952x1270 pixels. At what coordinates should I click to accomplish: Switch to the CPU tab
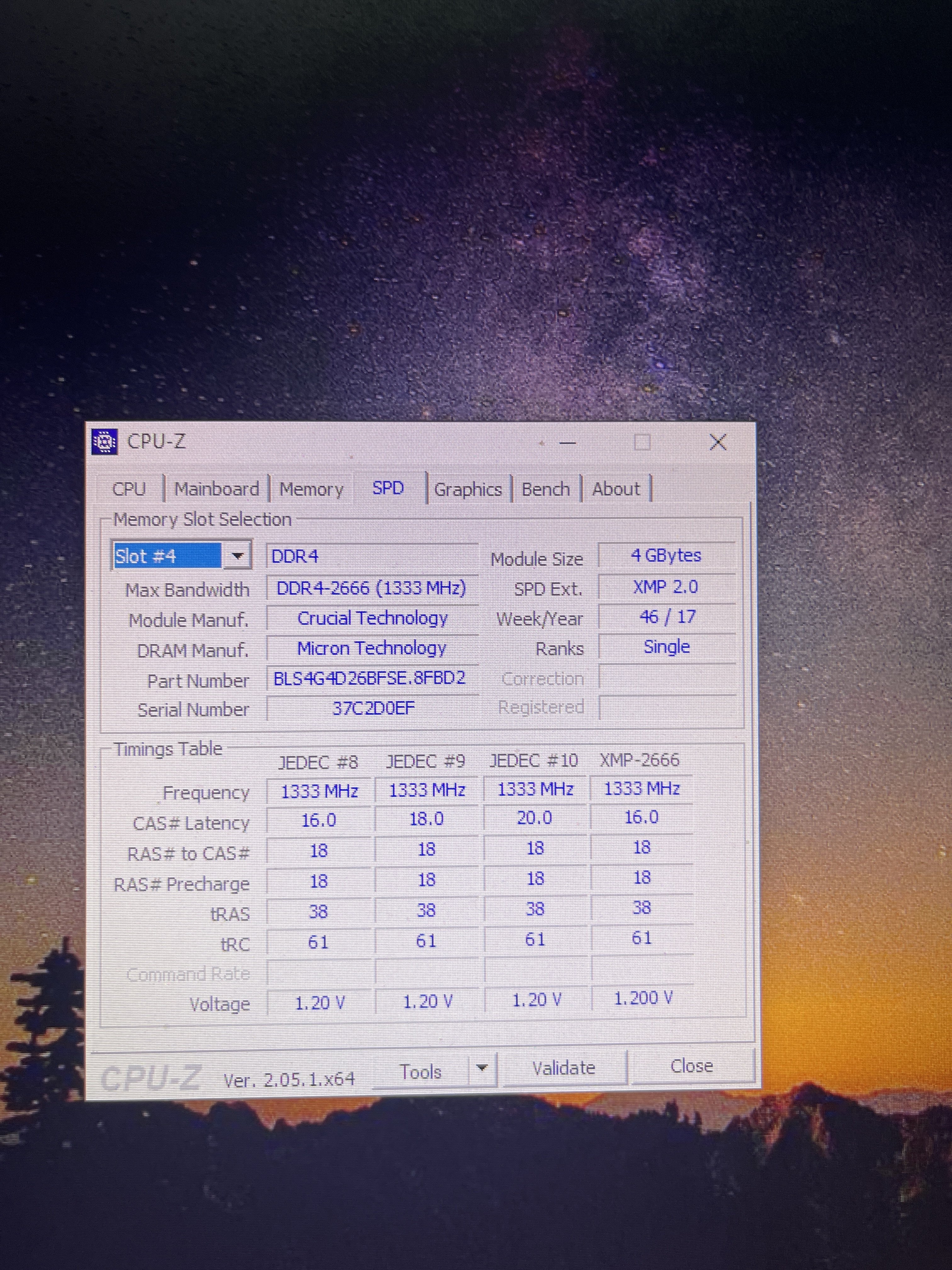click(x=128, y=489)
